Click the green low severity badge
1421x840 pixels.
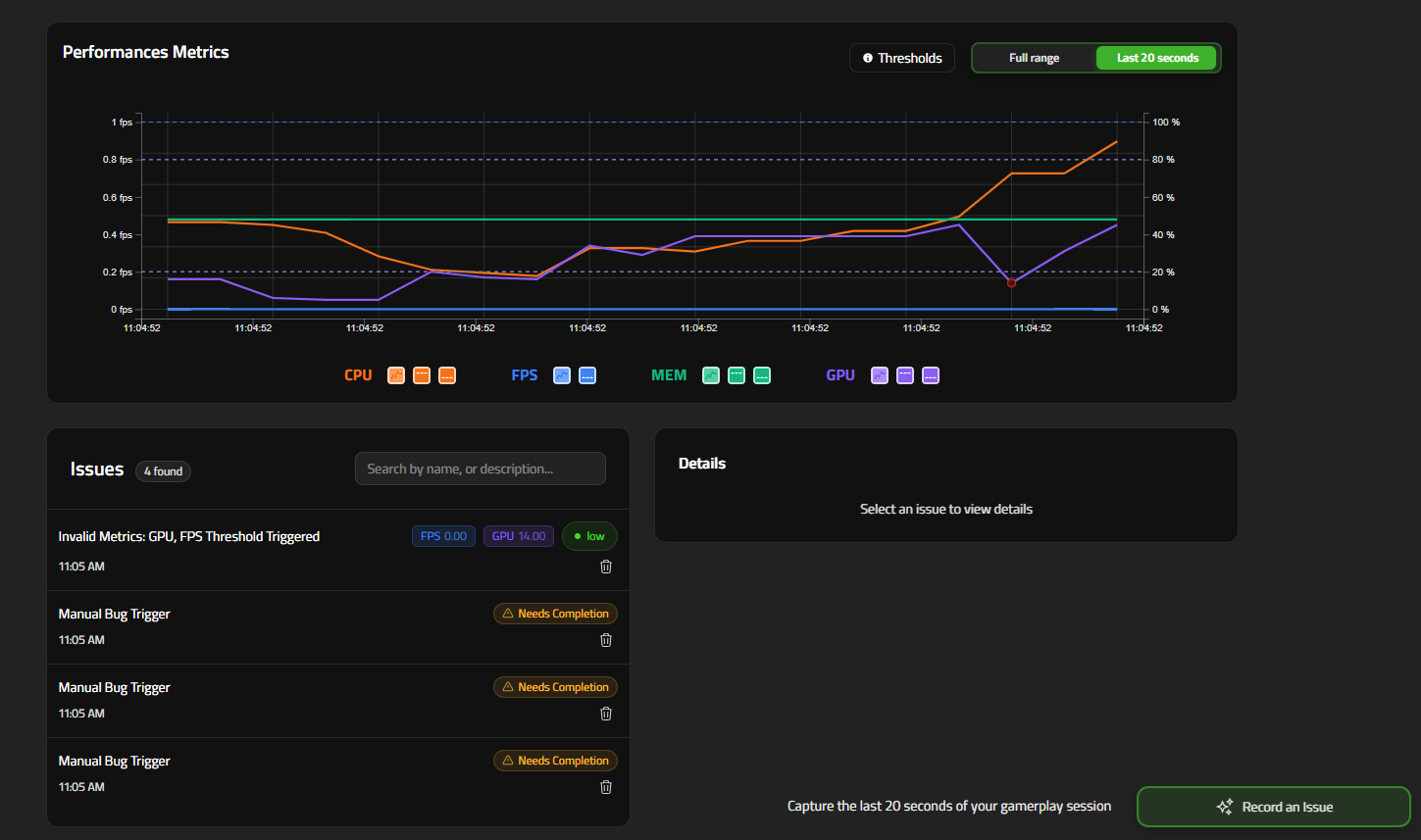click(x=589, y=536)
